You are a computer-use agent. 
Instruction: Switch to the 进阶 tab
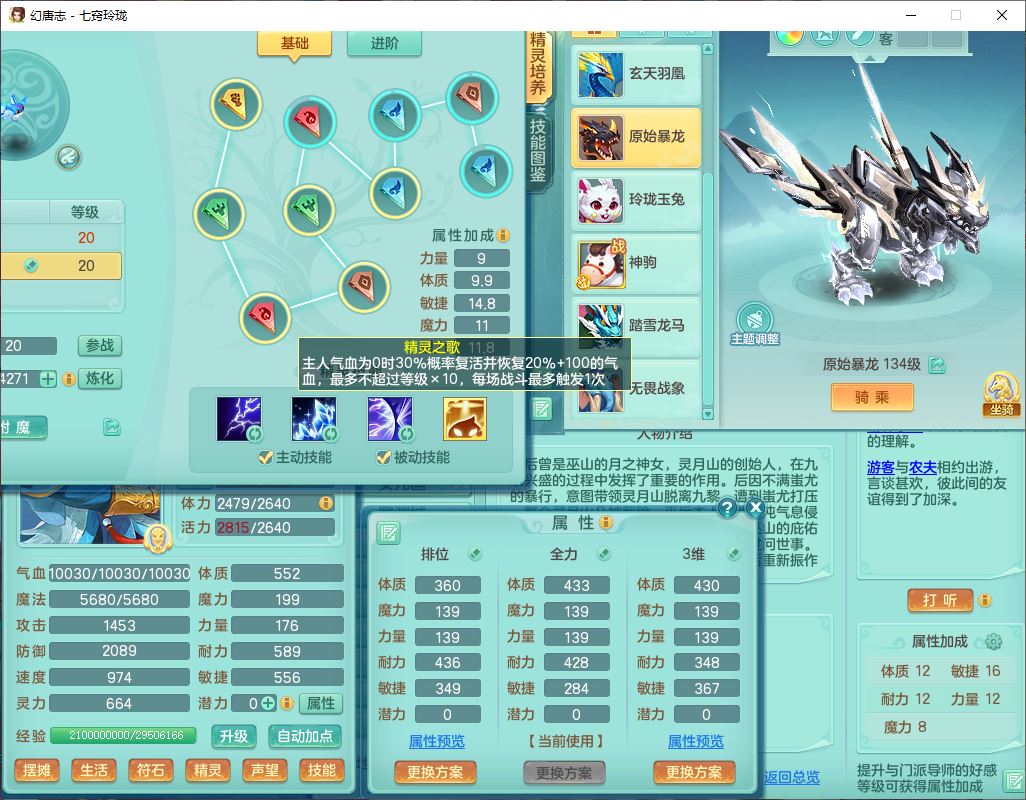click(x=384, y=43)
